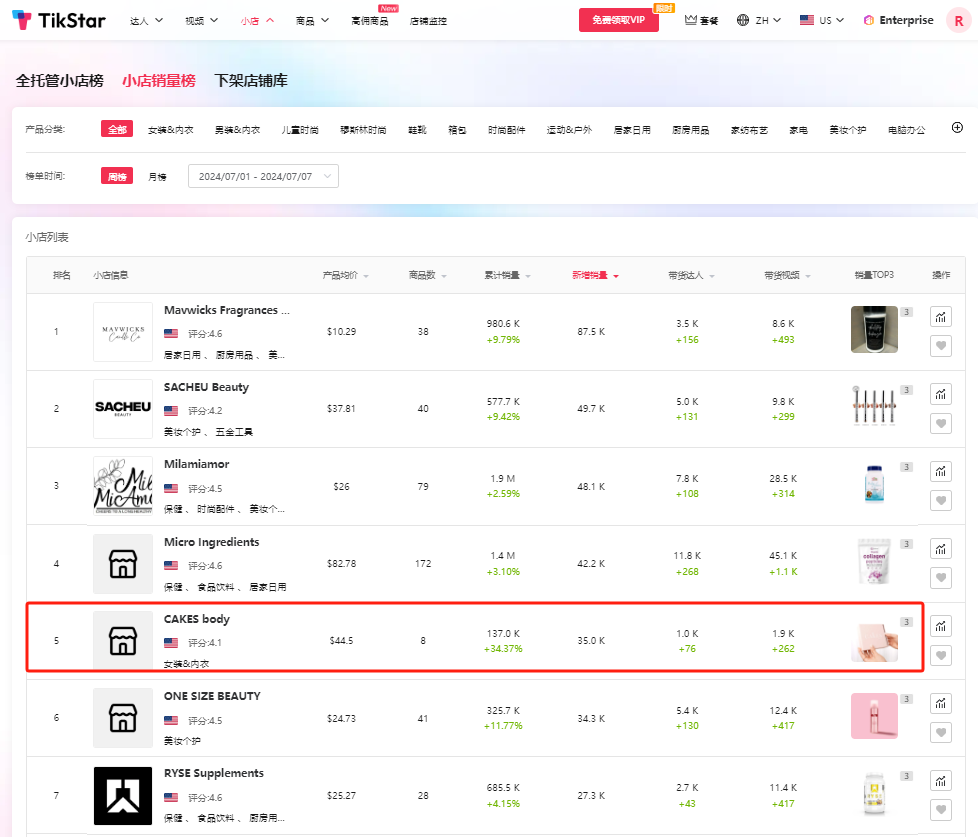The width and height of the screenshot is (978, 837).
Task: View ONE SIZE BEAUTY top product thumbnail
Action: 874,716
